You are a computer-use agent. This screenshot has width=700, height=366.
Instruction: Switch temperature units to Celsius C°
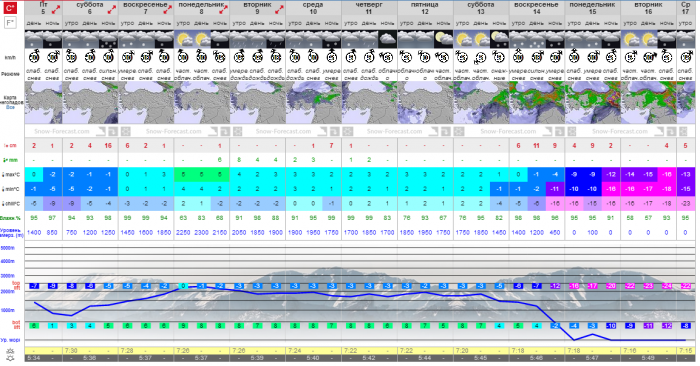pyautogui.click(x=10, y=7)
